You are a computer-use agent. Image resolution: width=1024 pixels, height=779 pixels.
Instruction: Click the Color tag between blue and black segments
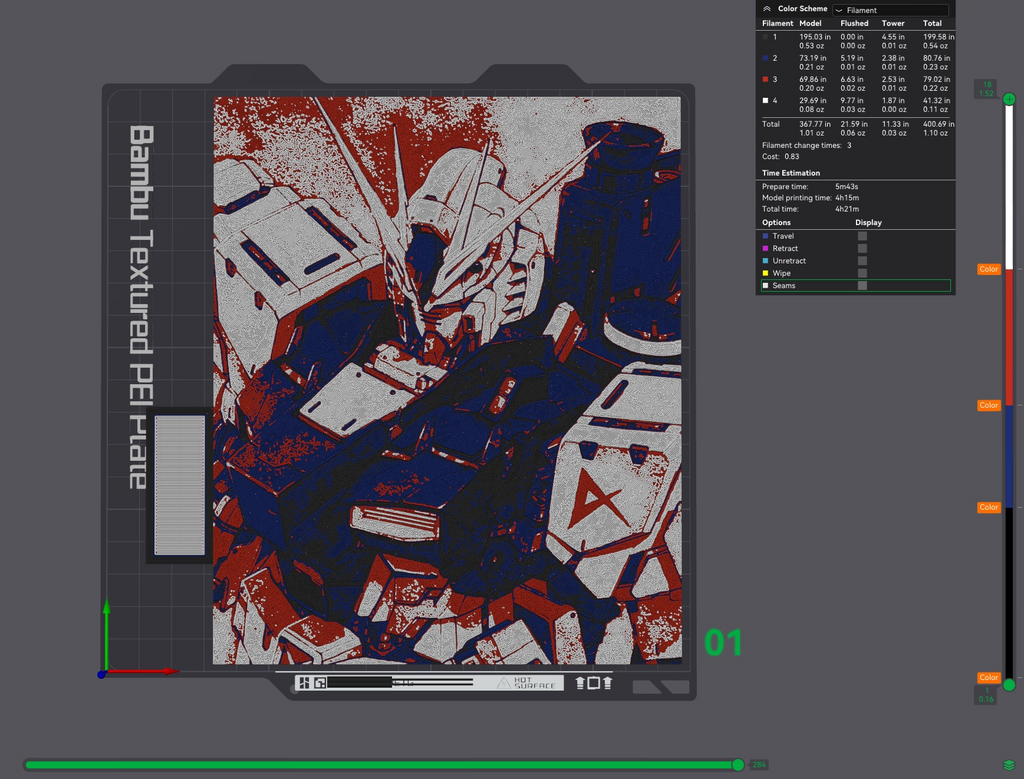989,507
